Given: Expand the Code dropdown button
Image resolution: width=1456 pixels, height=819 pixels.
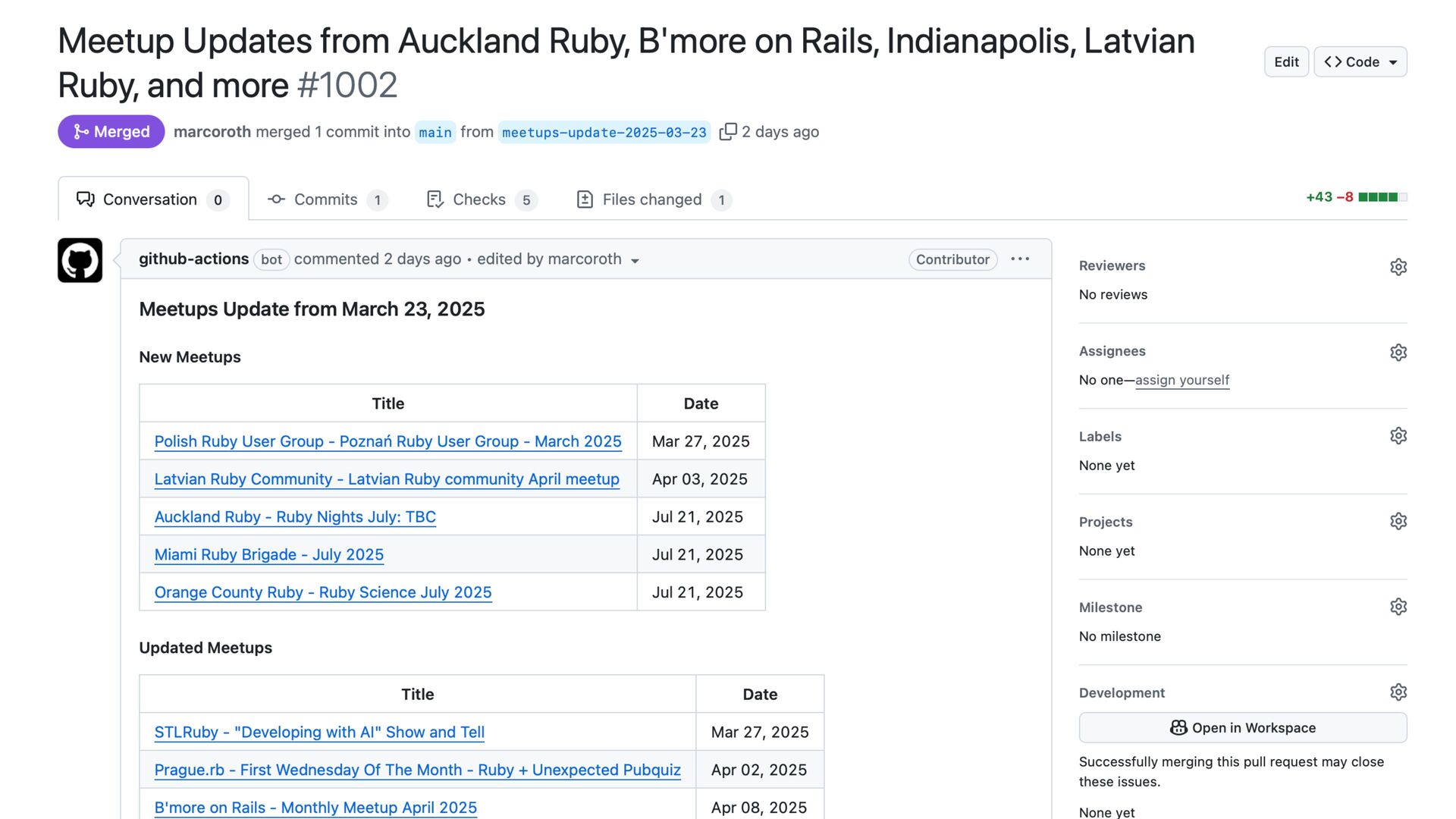Looking at the screenshot, I should click(1360, 62).
